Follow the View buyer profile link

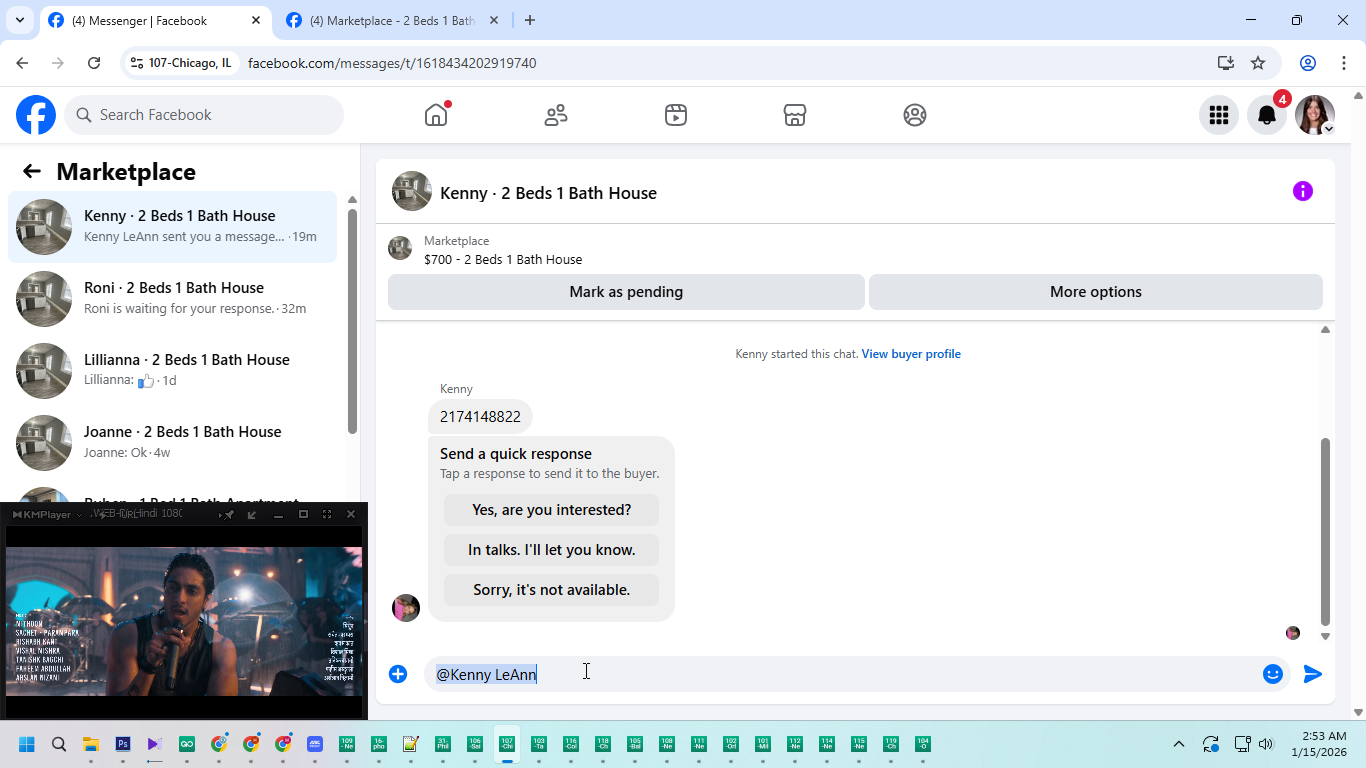911,354
